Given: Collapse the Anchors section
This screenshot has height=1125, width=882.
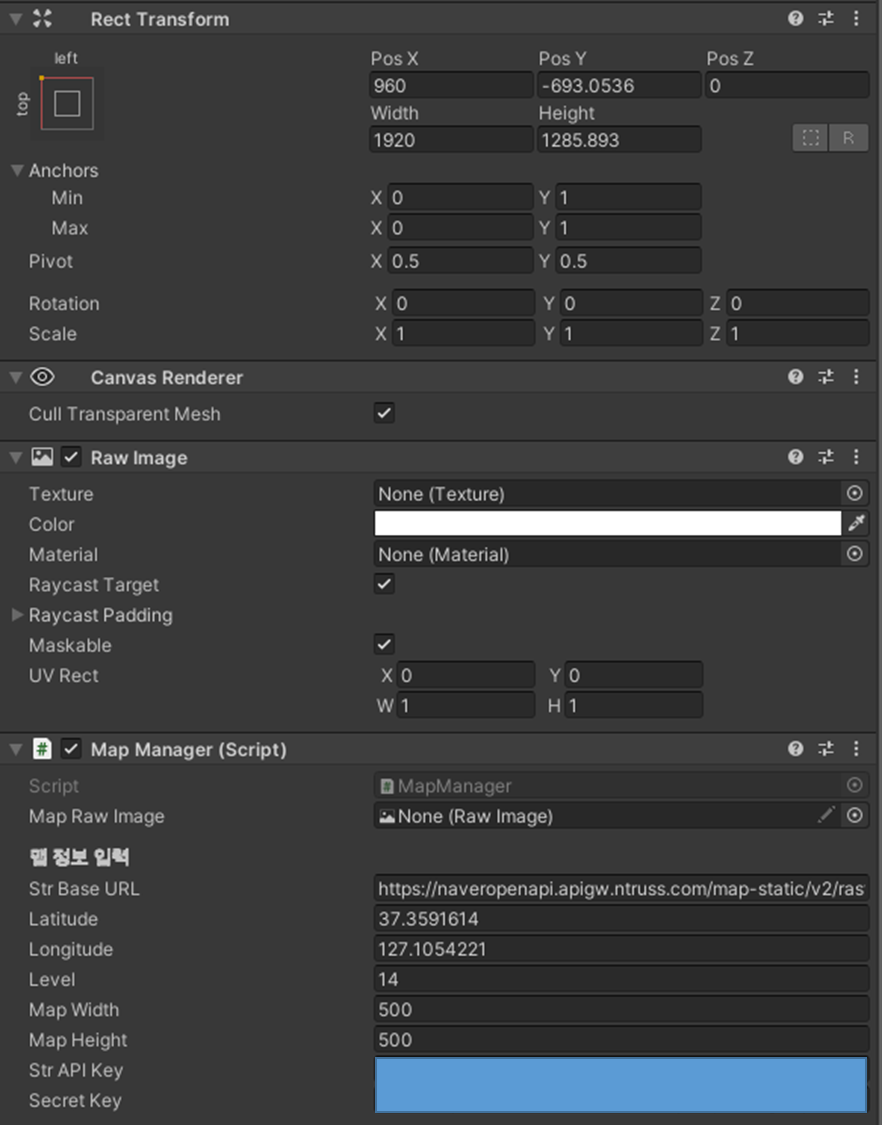Looking at the screenshot, I should 17,170.
